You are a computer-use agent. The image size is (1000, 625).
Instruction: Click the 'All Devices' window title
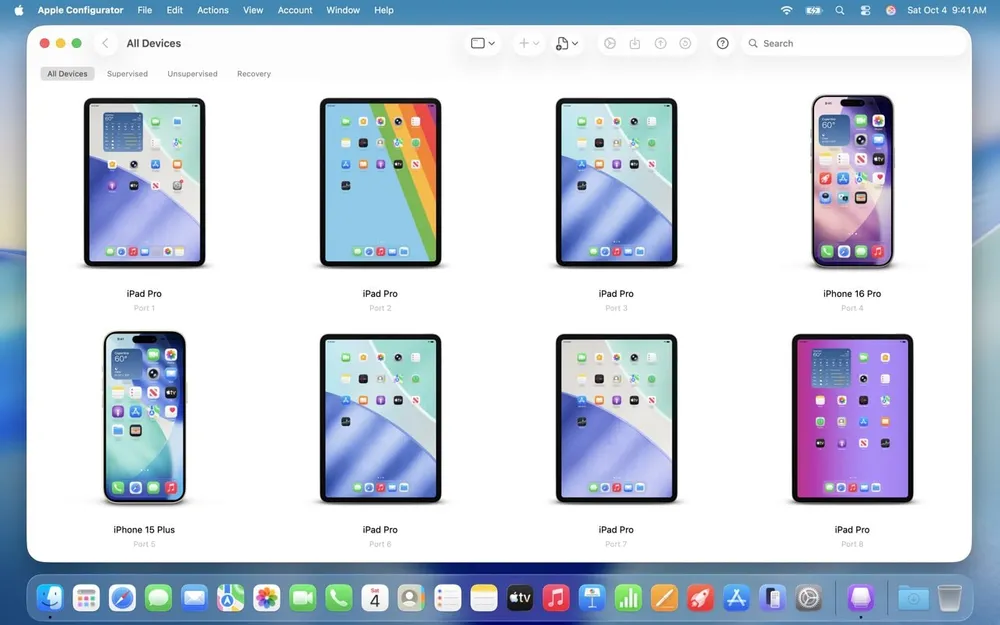(x=154, y=43)
